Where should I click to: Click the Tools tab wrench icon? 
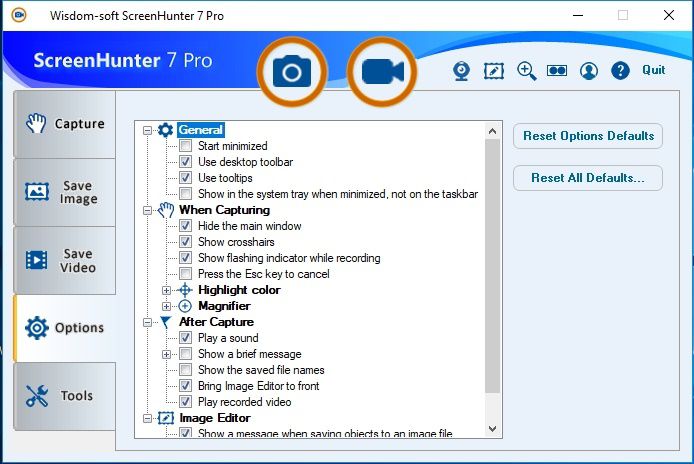tap(37, 396)
